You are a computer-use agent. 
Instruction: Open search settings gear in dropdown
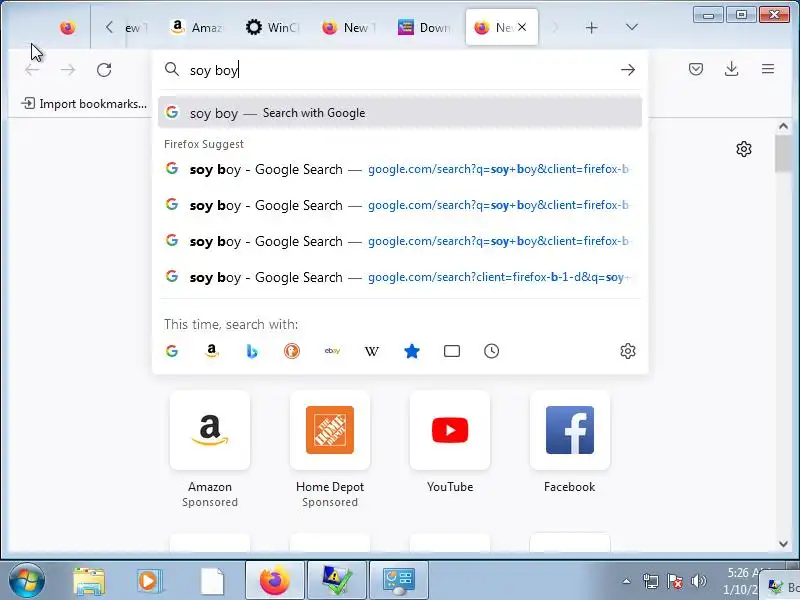tap(628, 351)
